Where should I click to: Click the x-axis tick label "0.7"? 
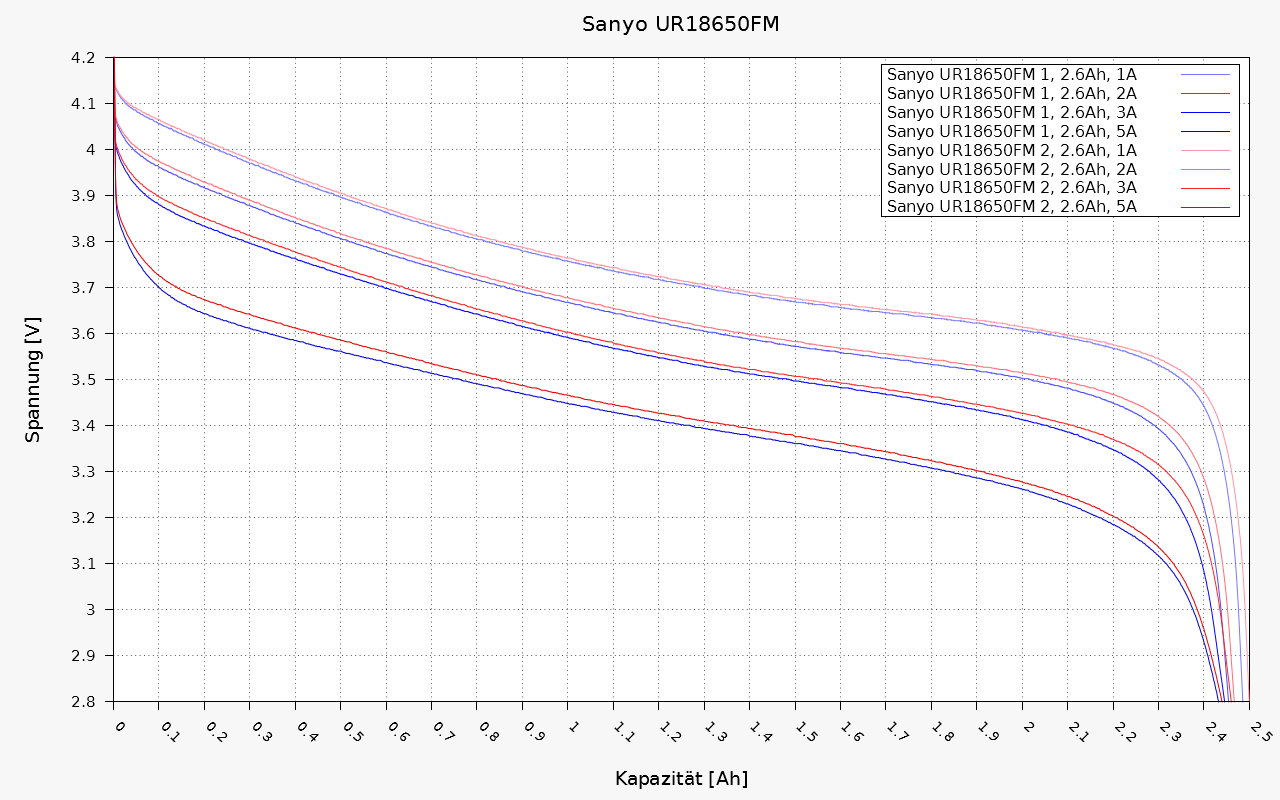point(442,732)
